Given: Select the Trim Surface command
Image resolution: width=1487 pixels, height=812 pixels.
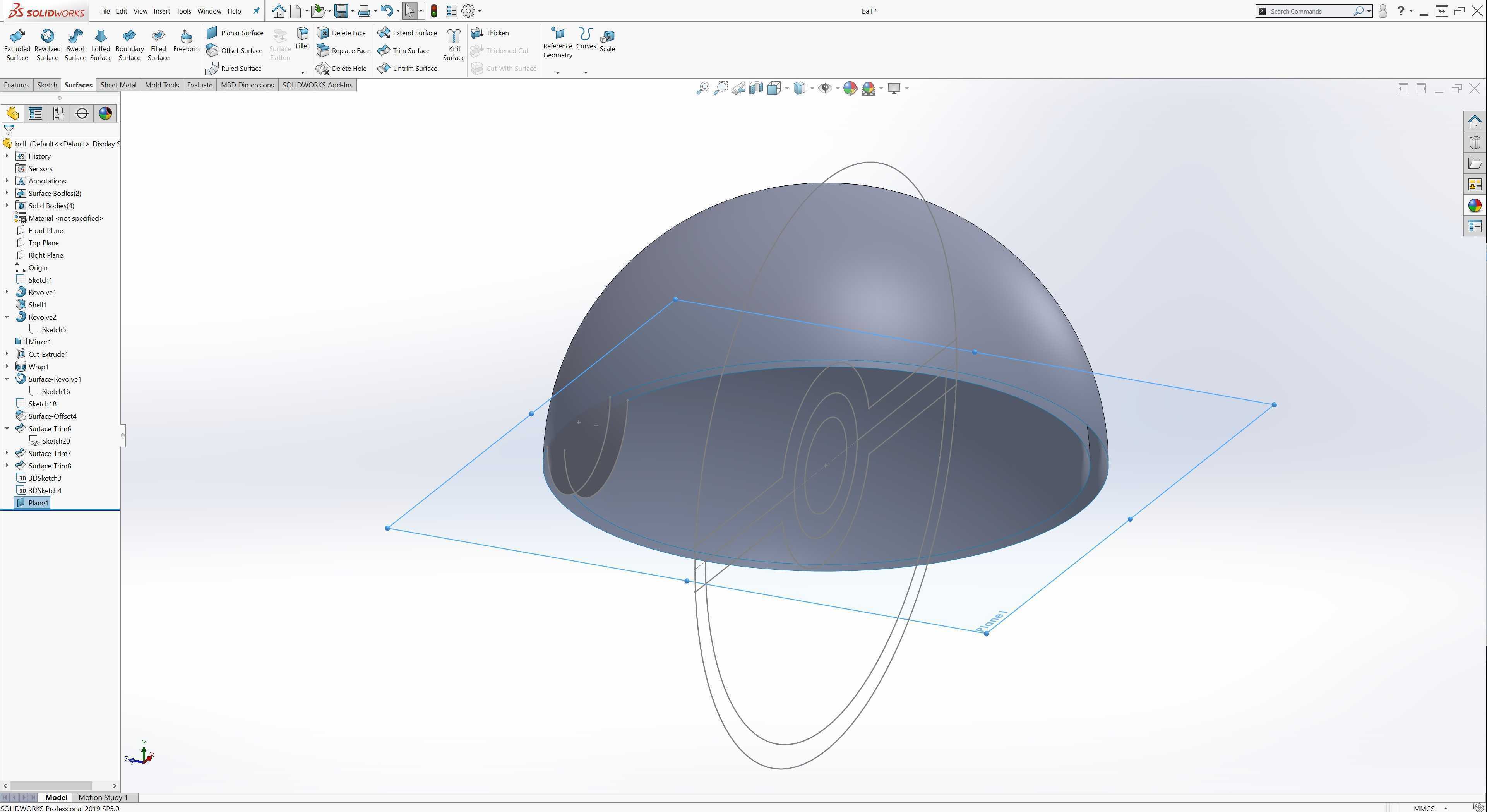Looking at the screenshot, I should (x=404, y=51).
